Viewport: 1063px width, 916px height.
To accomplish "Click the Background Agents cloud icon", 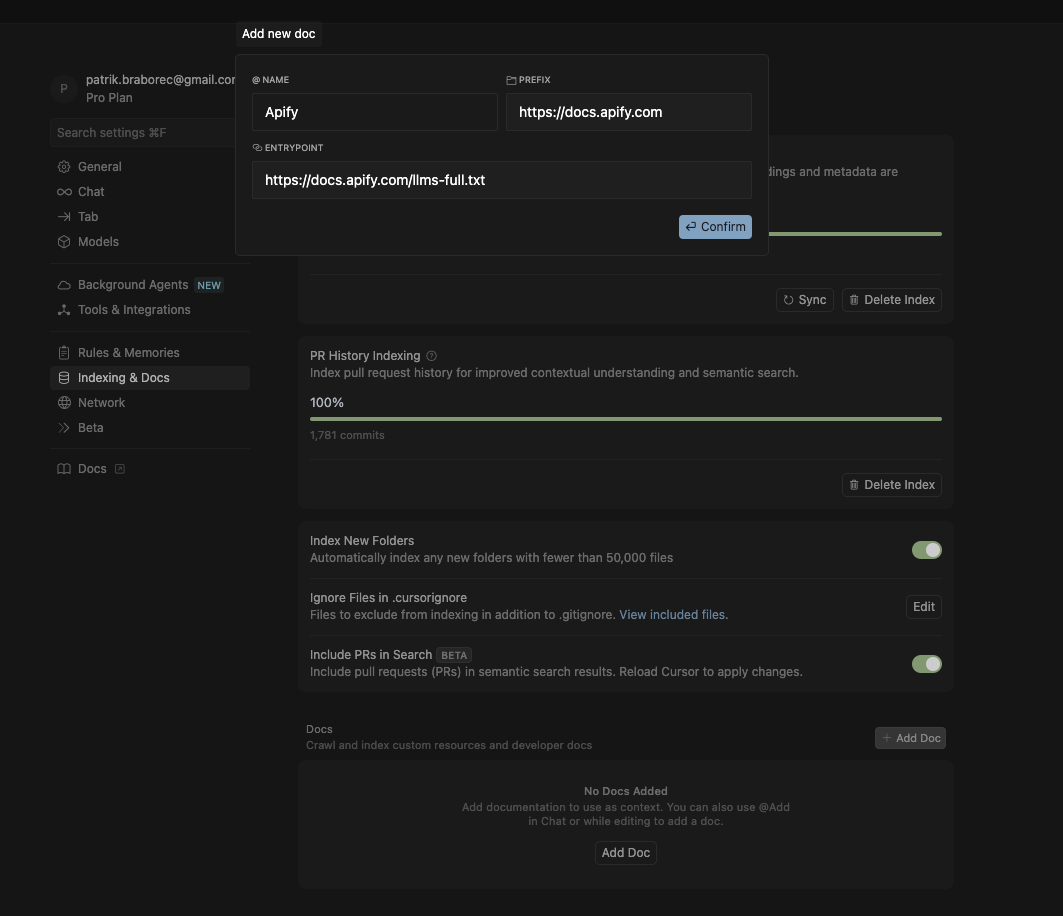I will (64, 285).
